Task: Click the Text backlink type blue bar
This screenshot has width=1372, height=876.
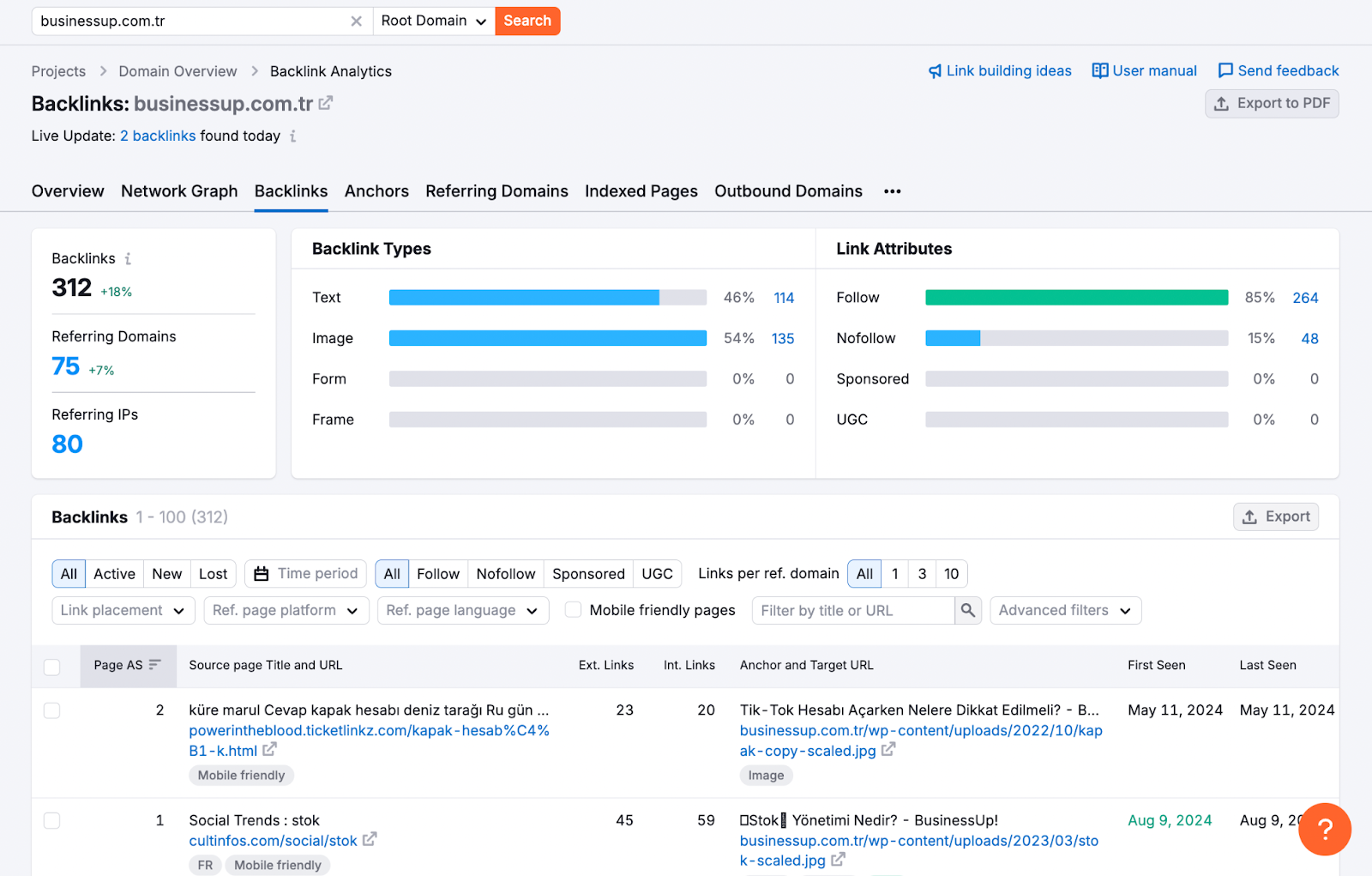Action: coord(524,298)
